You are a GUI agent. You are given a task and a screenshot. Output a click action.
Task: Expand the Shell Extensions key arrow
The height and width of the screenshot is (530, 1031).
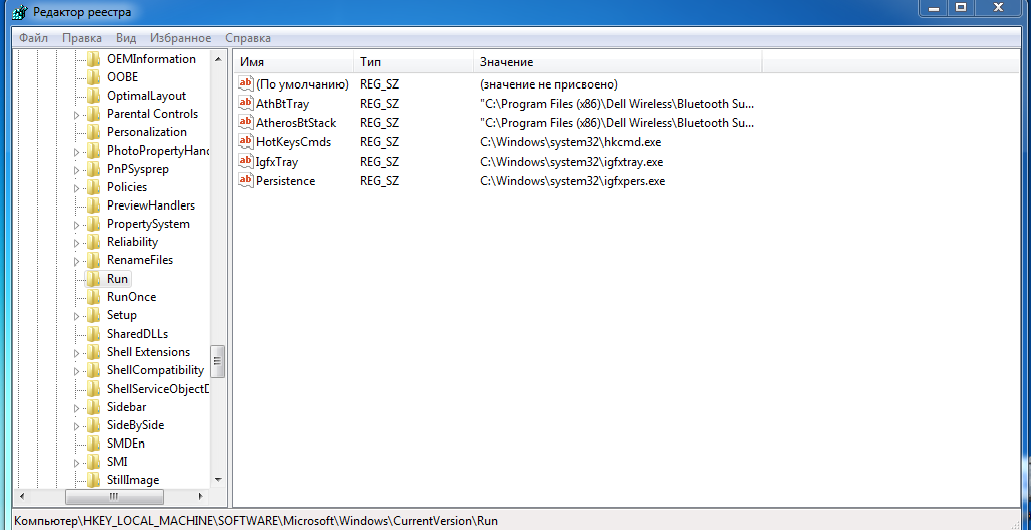[76, 353]
